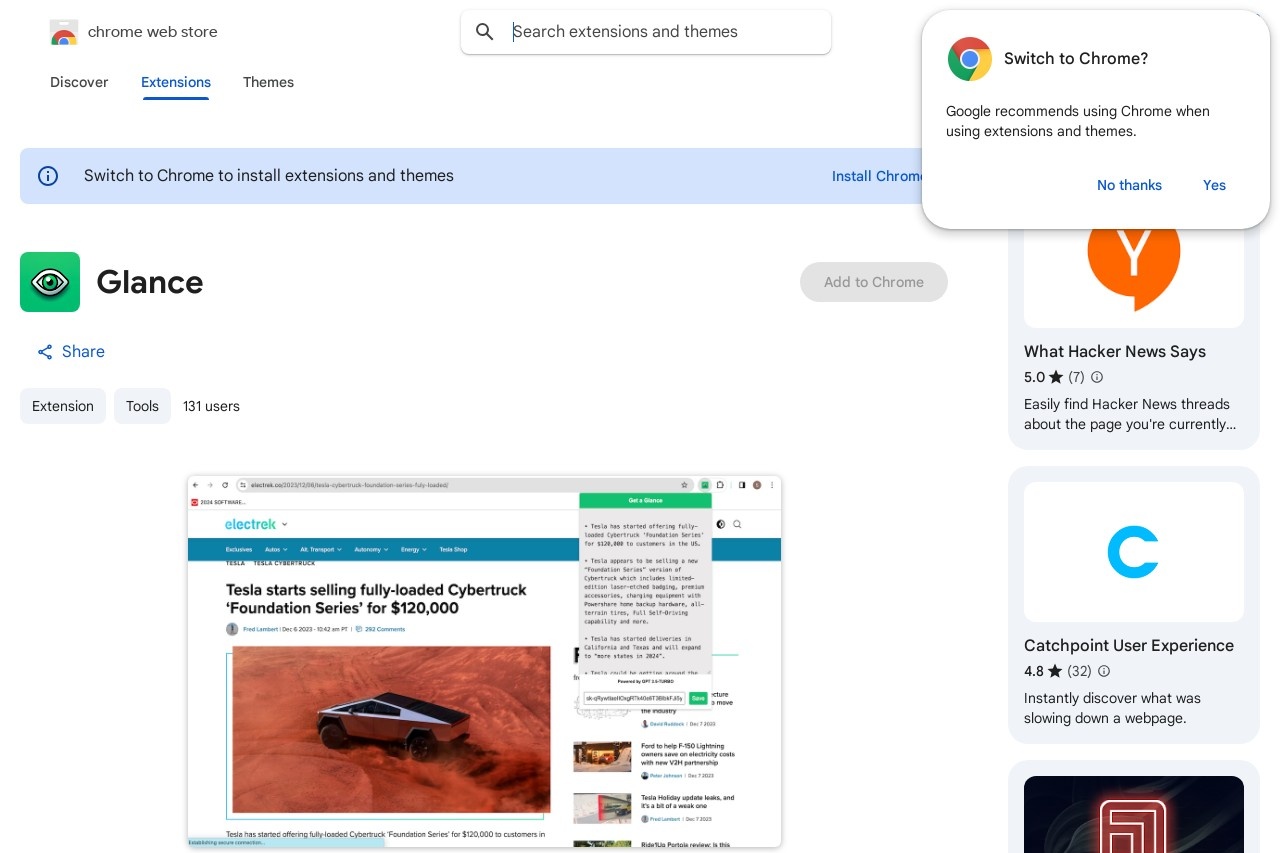Click the share icon beside Share
The height and width of the screenshot is (853, 1280).
point(45,352)
